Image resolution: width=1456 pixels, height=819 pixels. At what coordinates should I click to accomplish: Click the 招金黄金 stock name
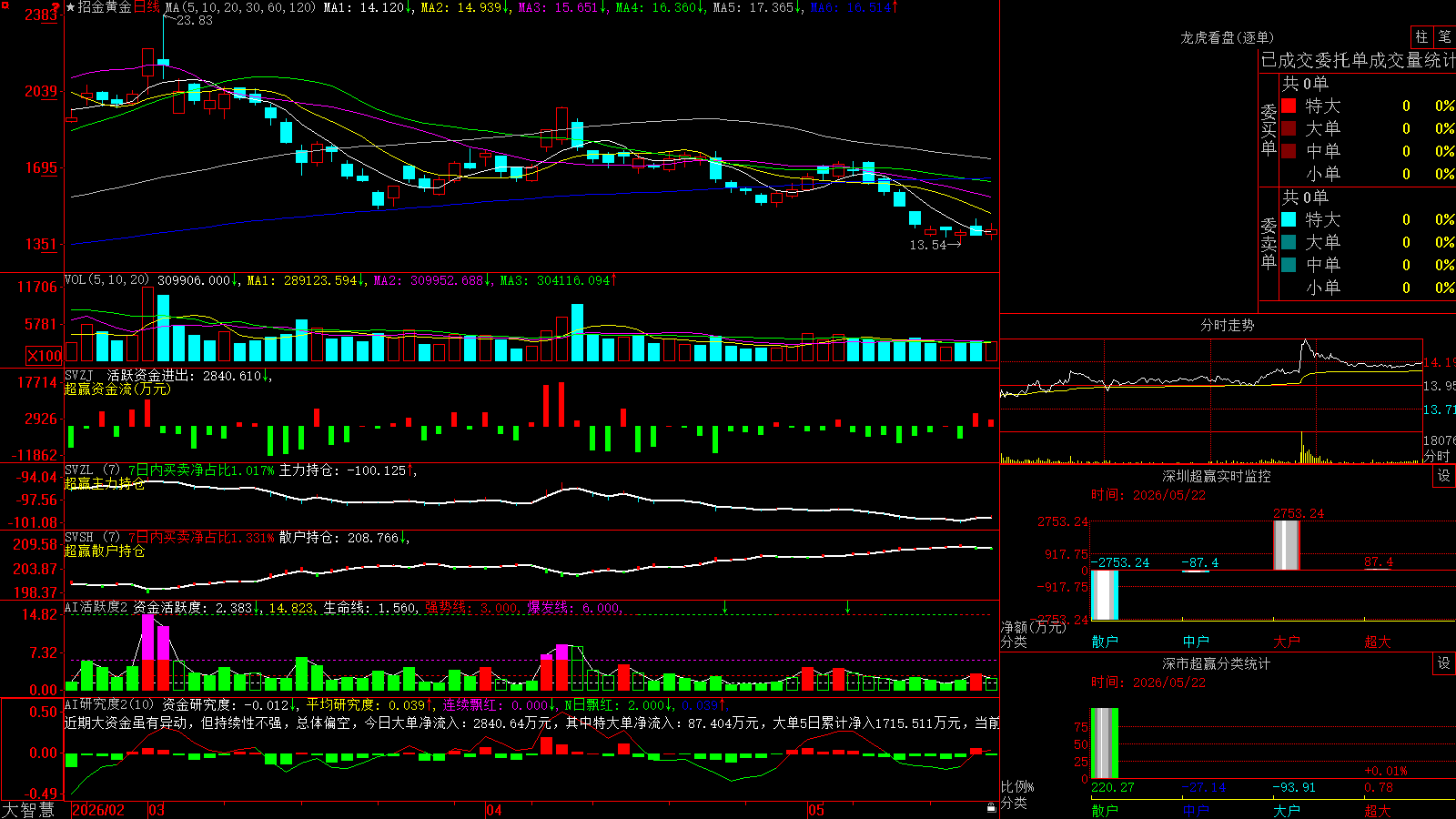point(105,7)
